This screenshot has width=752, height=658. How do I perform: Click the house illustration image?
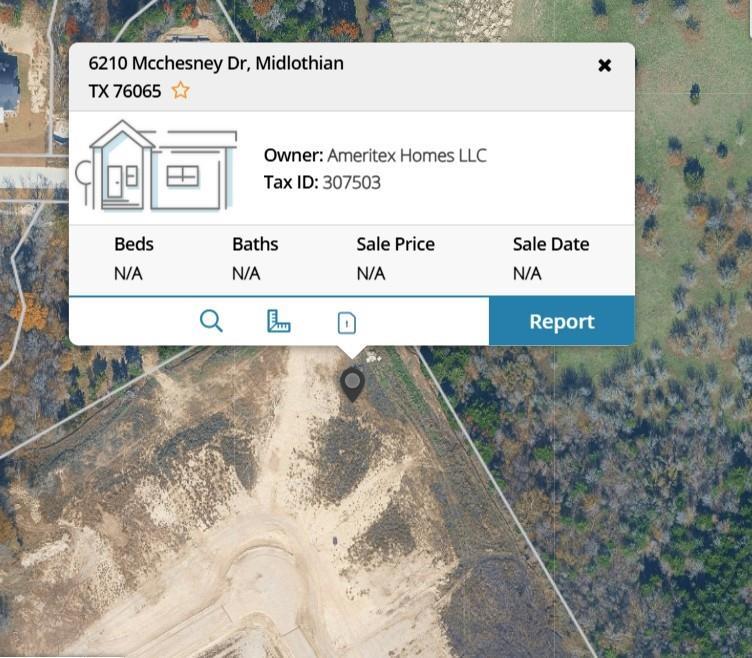(157, 167)
